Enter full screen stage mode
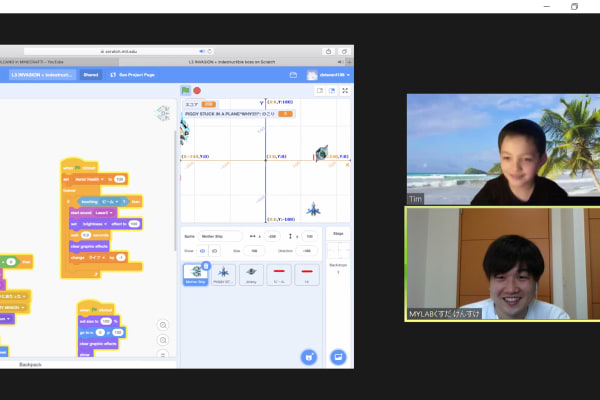 pyautogui.click(x=346, y=90)
